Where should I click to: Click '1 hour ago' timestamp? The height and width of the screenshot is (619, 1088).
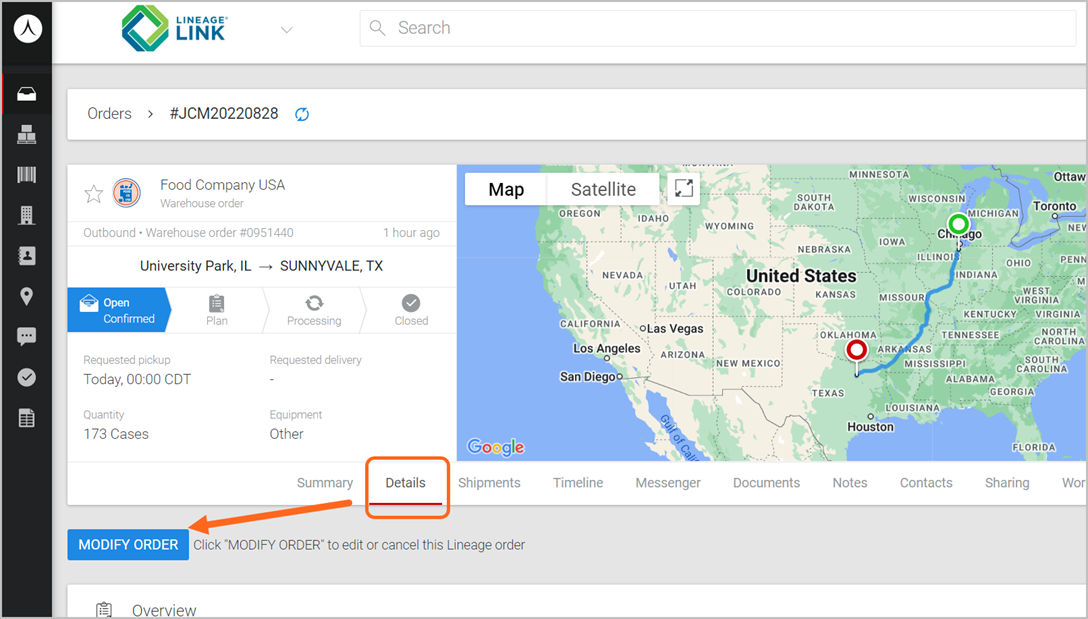(x=411, y=233)
